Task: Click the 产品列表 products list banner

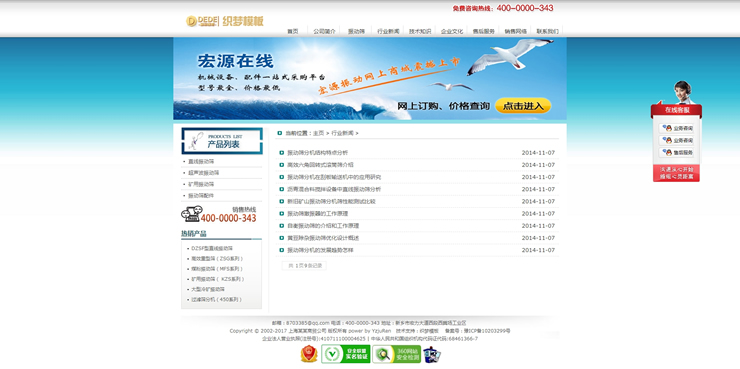Action: tap(222, 141)
